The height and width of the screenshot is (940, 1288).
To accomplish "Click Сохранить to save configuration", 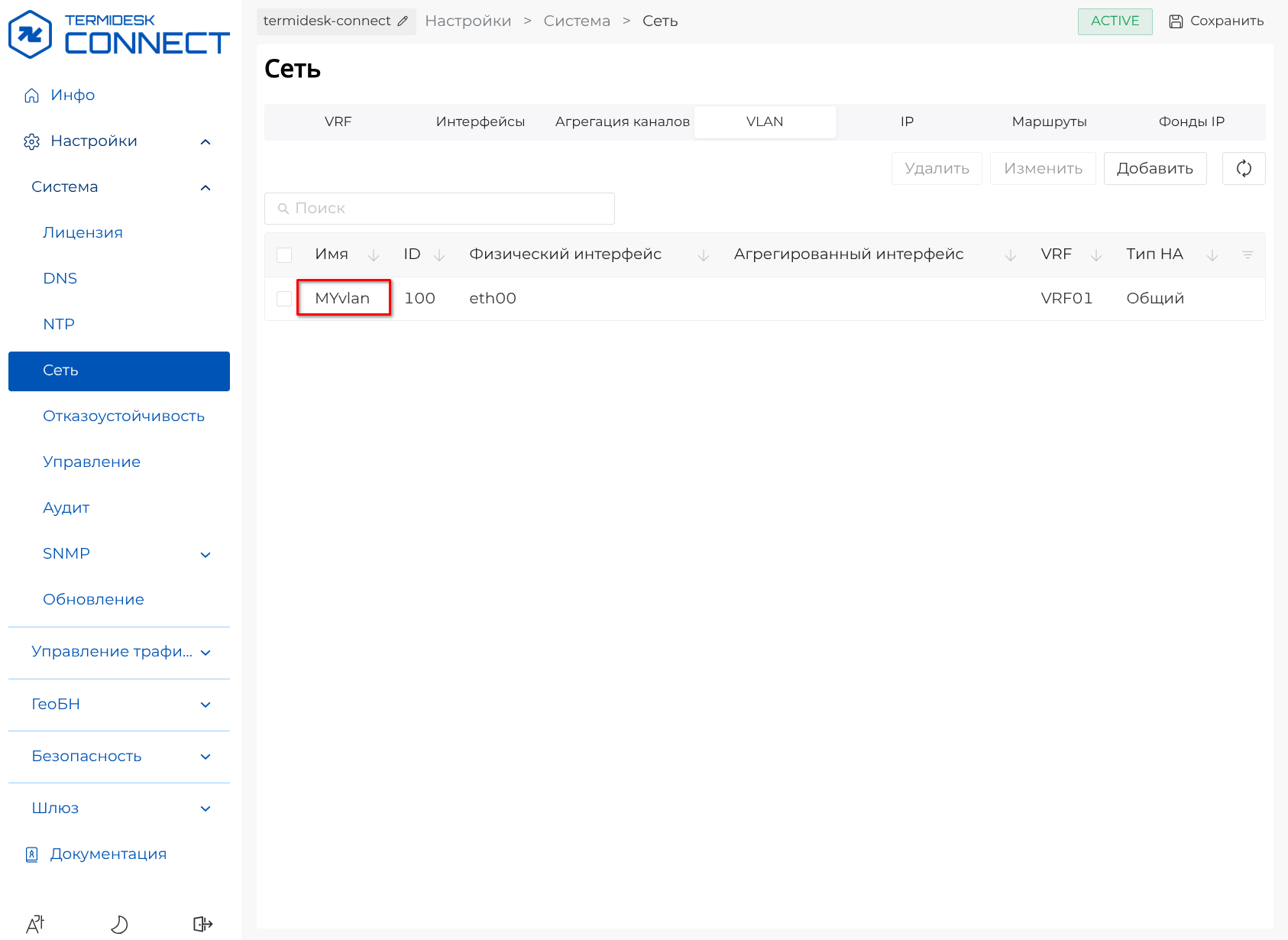I will coord(1216,21).
